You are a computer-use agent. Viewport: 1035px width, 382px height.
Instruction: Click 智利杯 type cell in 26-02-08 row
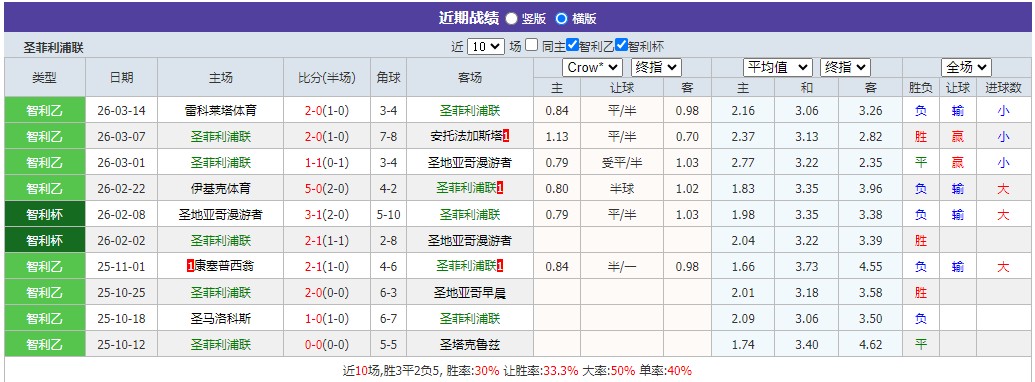45,214
